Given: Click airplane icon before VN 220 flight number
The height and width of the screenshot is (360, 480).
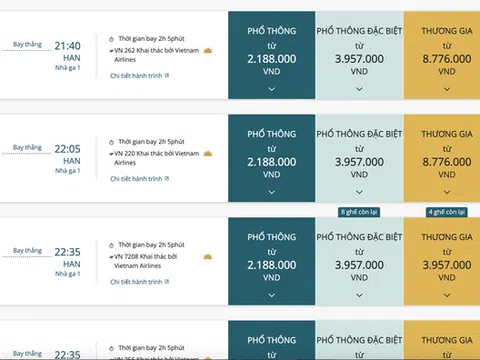Looking at the screenshot, I should 111,154.
